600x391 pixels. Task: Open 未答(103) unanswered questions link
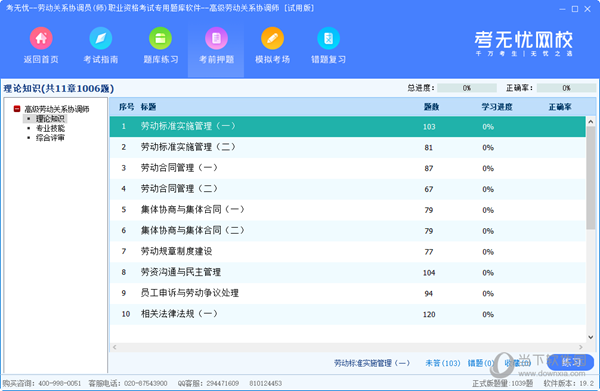click(x=443, y=363)
